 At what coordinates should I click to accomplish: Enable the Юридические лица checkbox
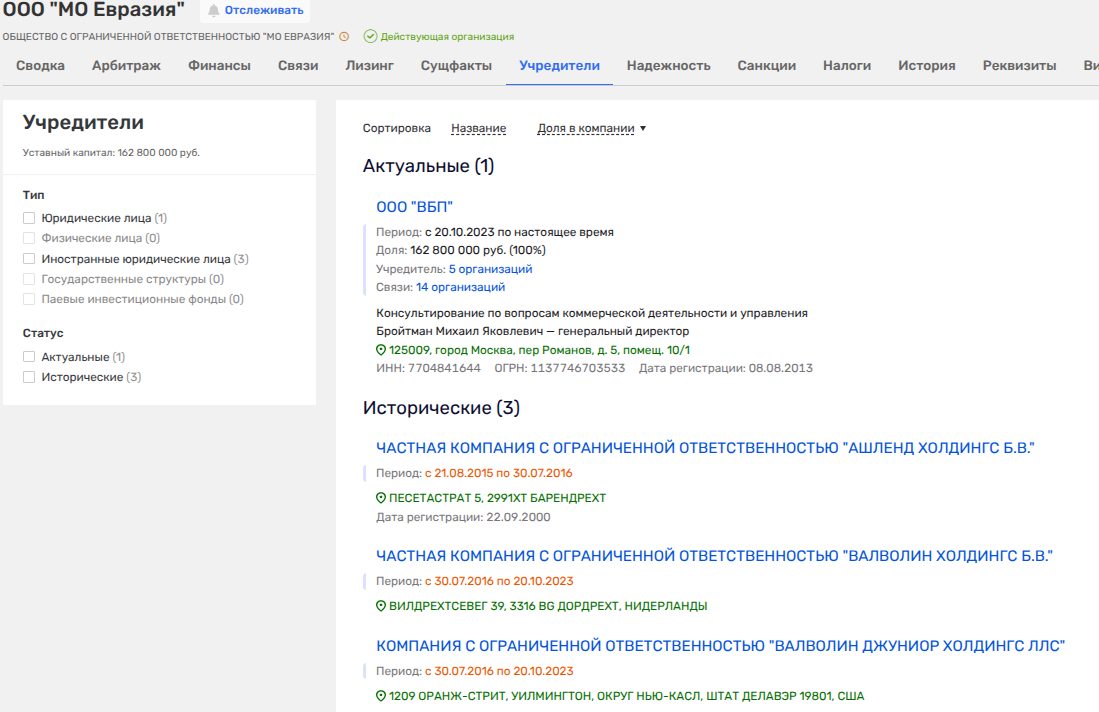click(x=29, y=218)
